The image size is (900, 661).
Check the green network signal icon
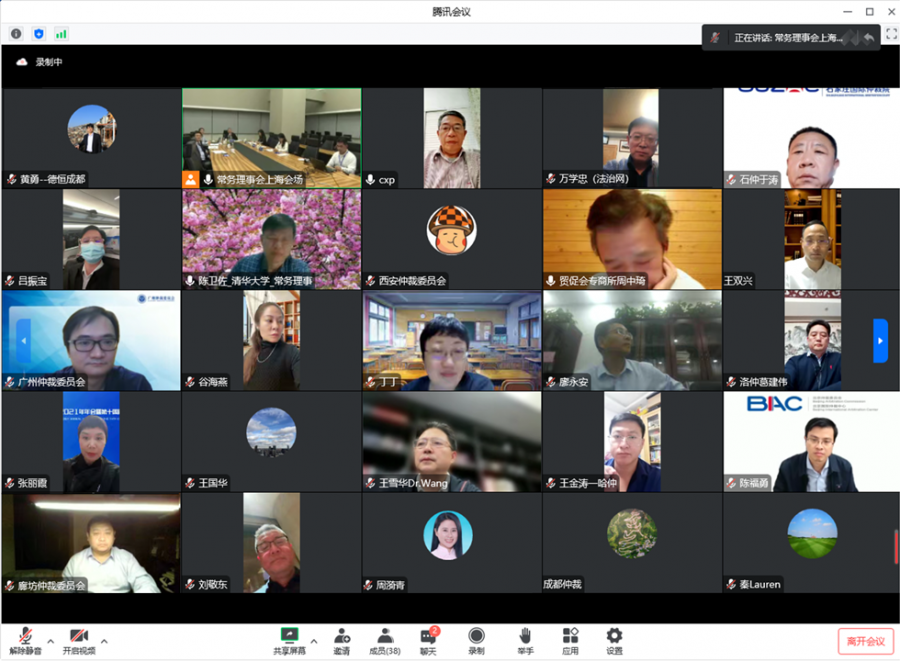(61, 33)
